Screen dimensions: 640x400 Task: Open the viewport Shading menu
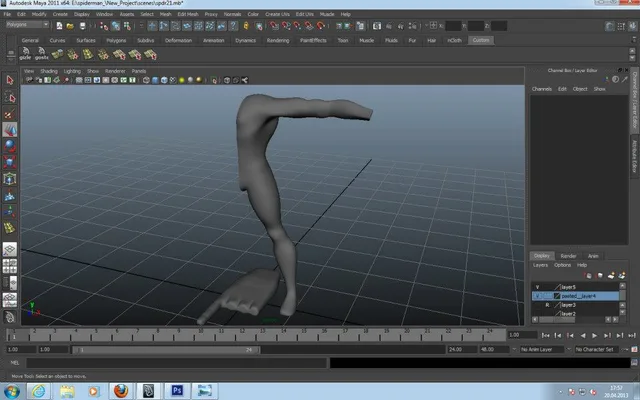(x=49, y=71)
